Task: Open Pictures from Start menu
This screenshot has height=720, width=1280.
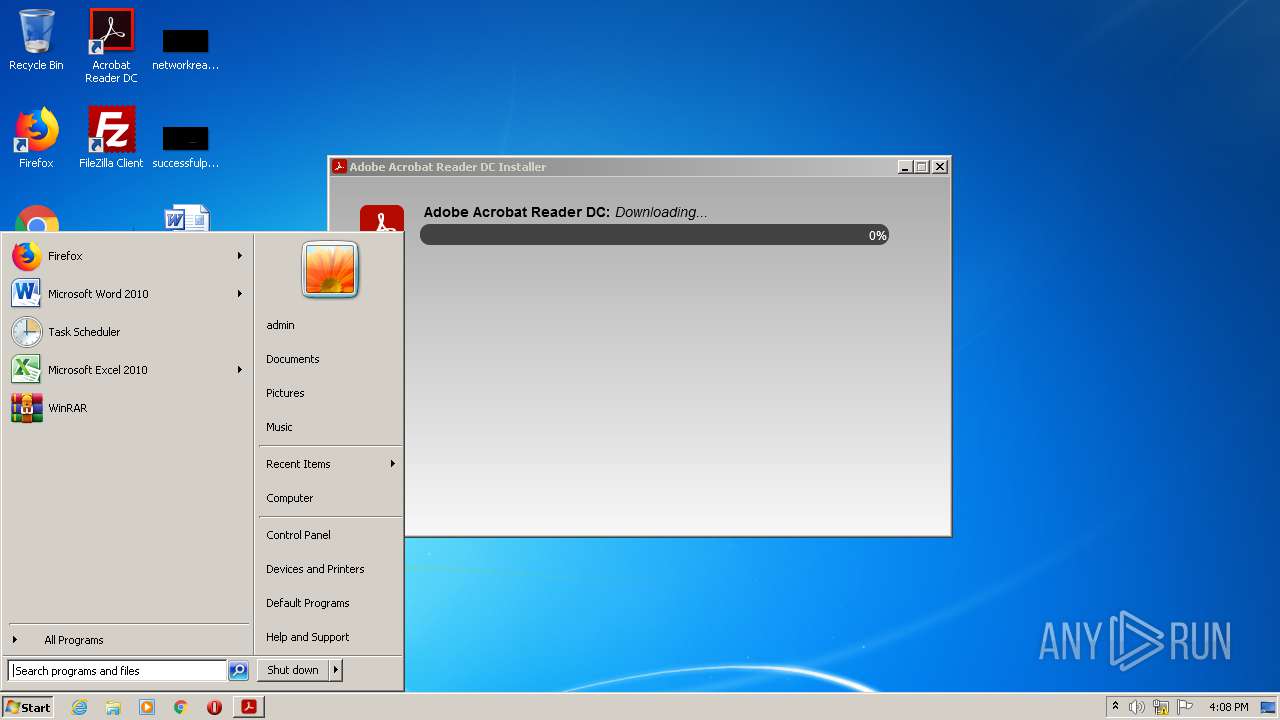Action: tap(330, 393)
